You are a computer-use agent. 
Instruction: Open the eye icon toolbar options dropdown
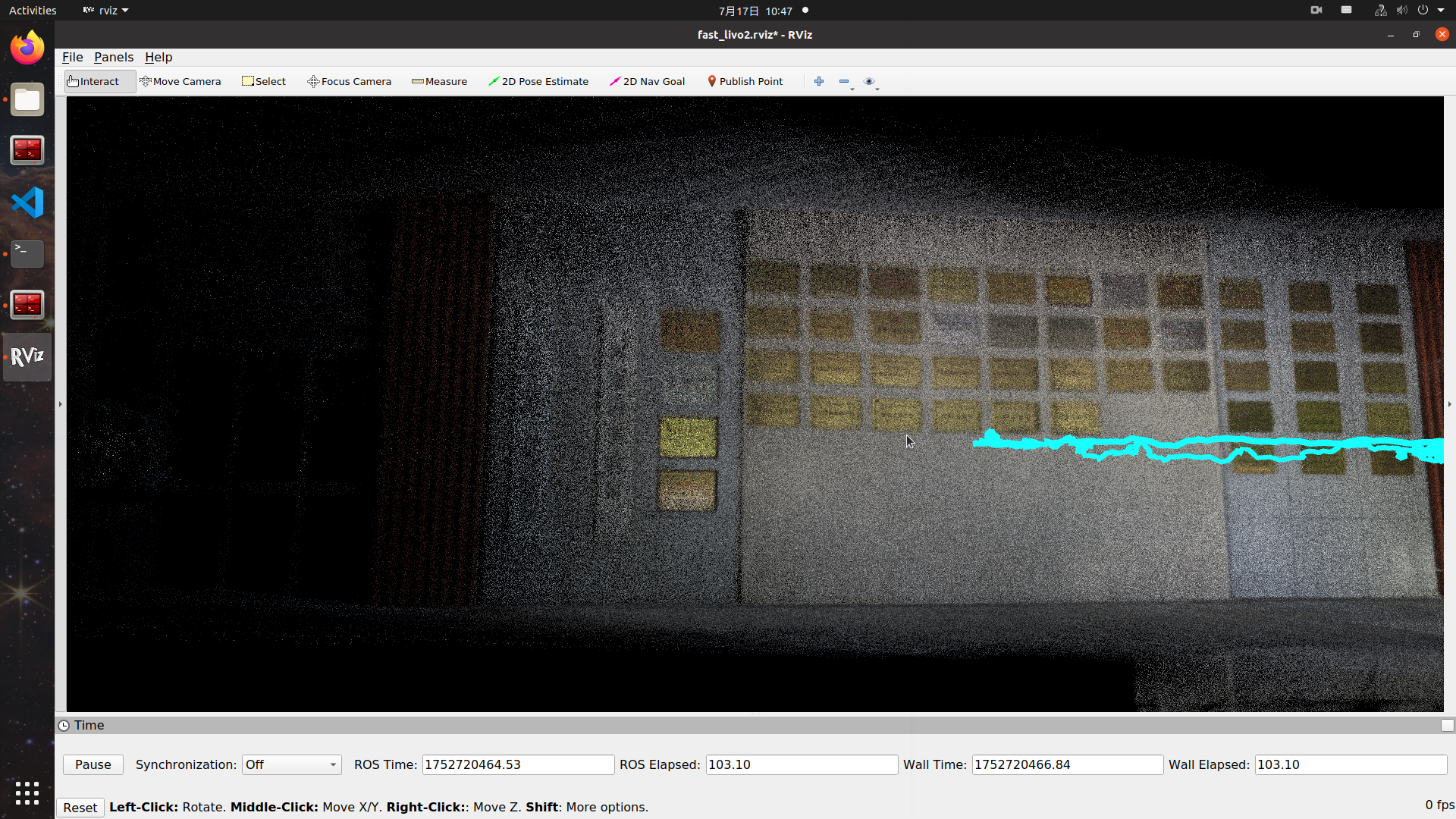(871, 82)
